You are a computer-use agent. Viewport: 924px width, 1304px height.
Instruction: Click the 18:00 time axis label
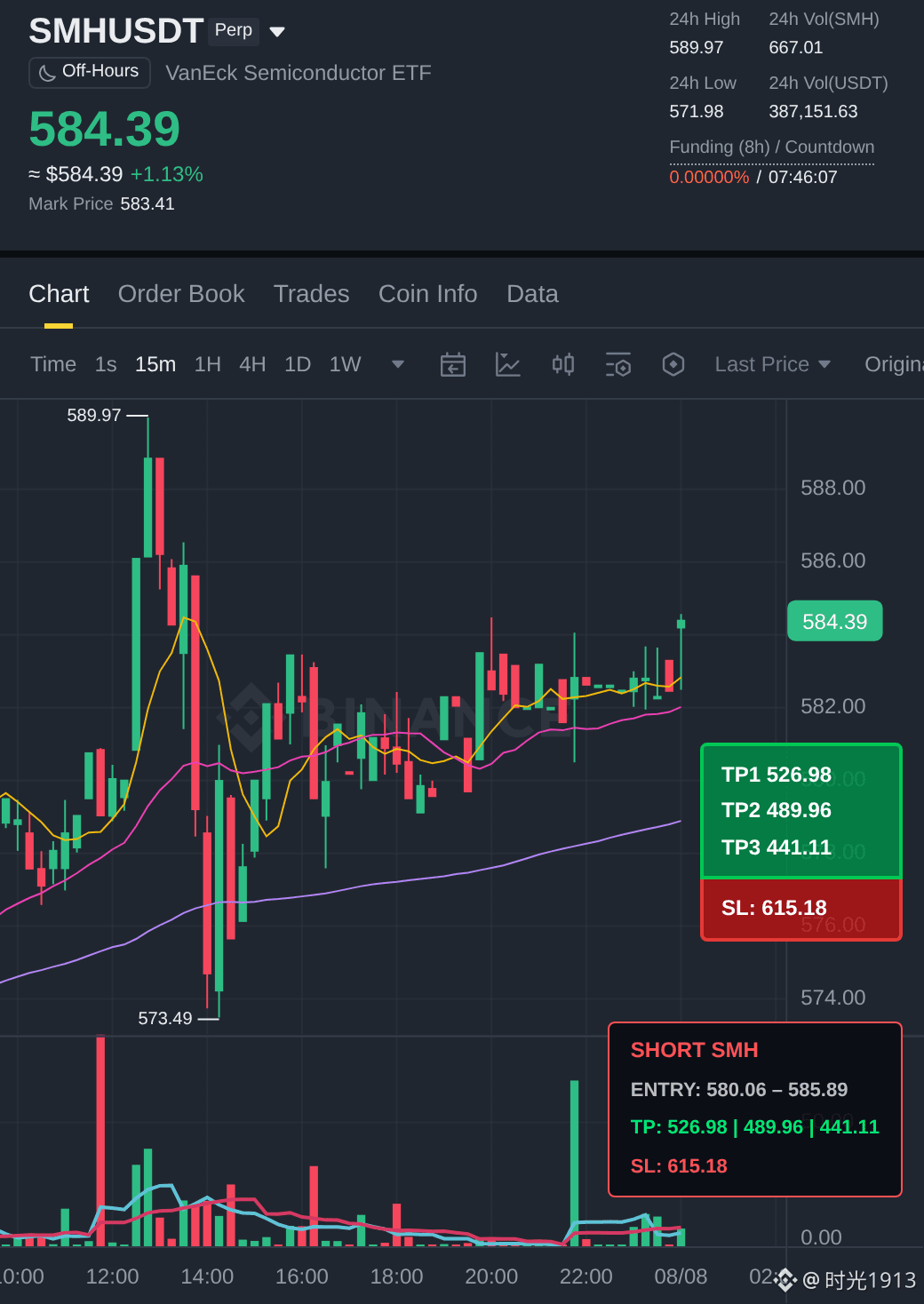coord(396,1276)
